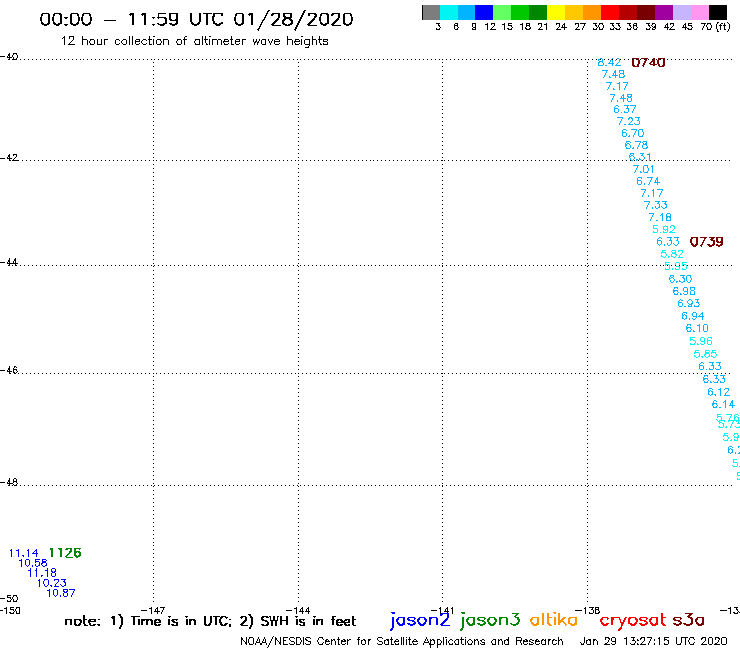Click the wave height 6.10
The image size is (740, 650).
pyautogui.click(x=697, y=329)
